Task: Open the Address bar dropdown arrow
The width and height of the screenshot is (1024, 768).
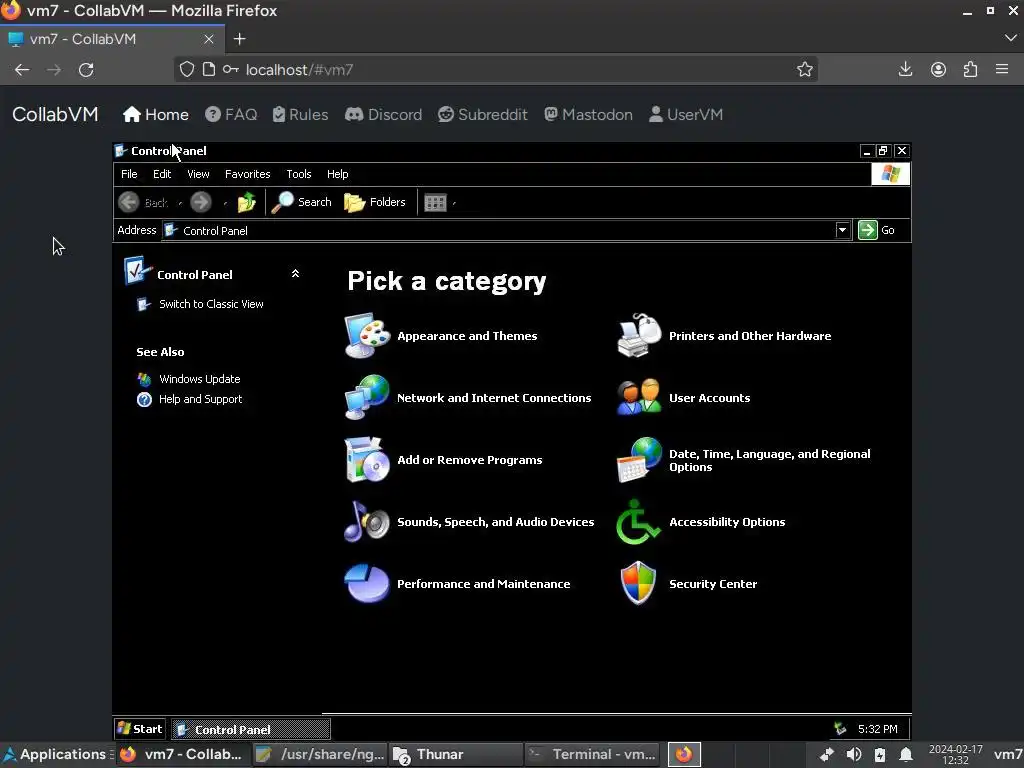Action: click(x=842, y=230)
